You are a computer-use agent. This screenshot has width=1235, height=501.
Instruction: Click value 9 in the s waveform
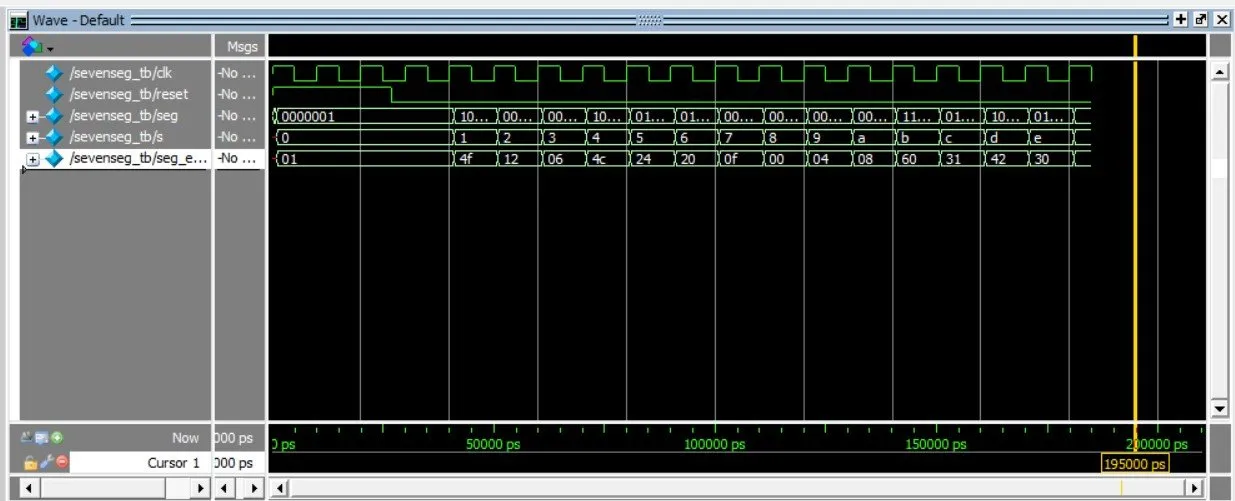[817, 138]
